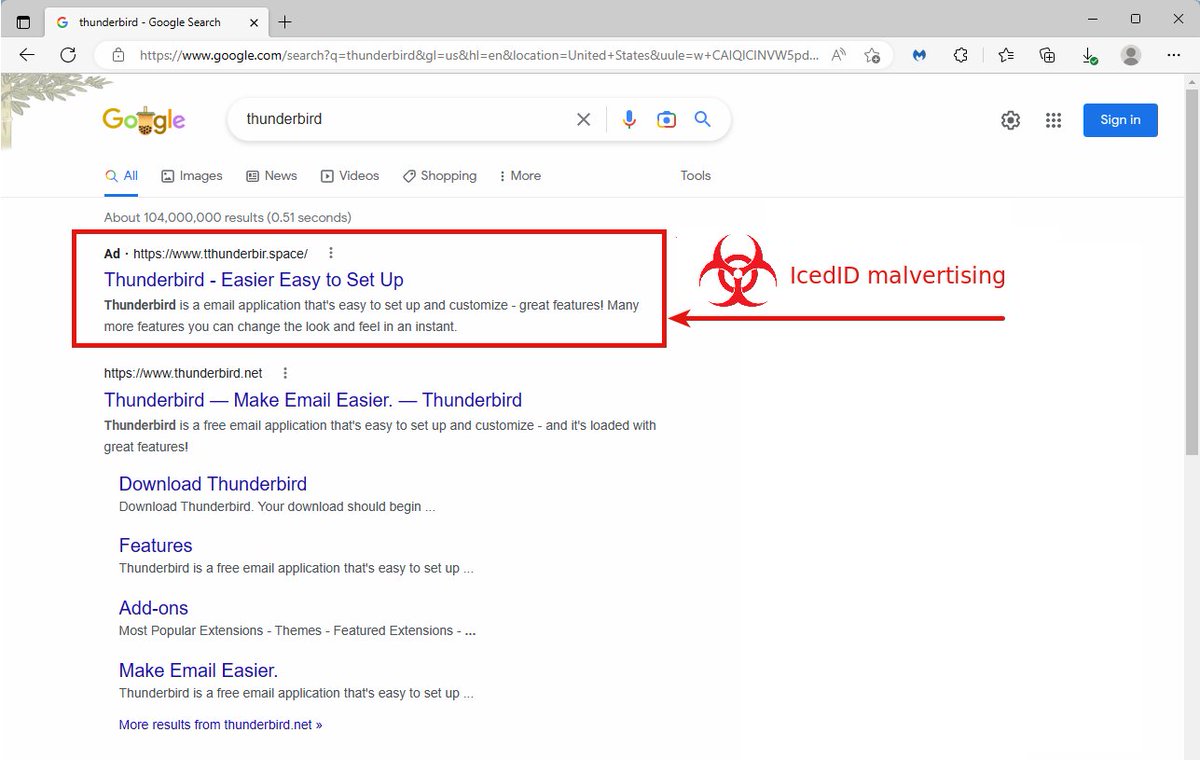
Task: Open the search Tools options
Action: pyautogui.click(x=695, y=176)
